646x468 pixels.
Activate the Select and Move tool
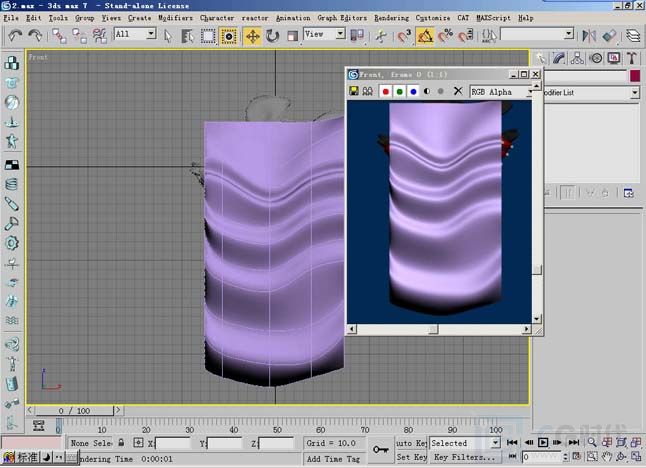tap(252, 36)
